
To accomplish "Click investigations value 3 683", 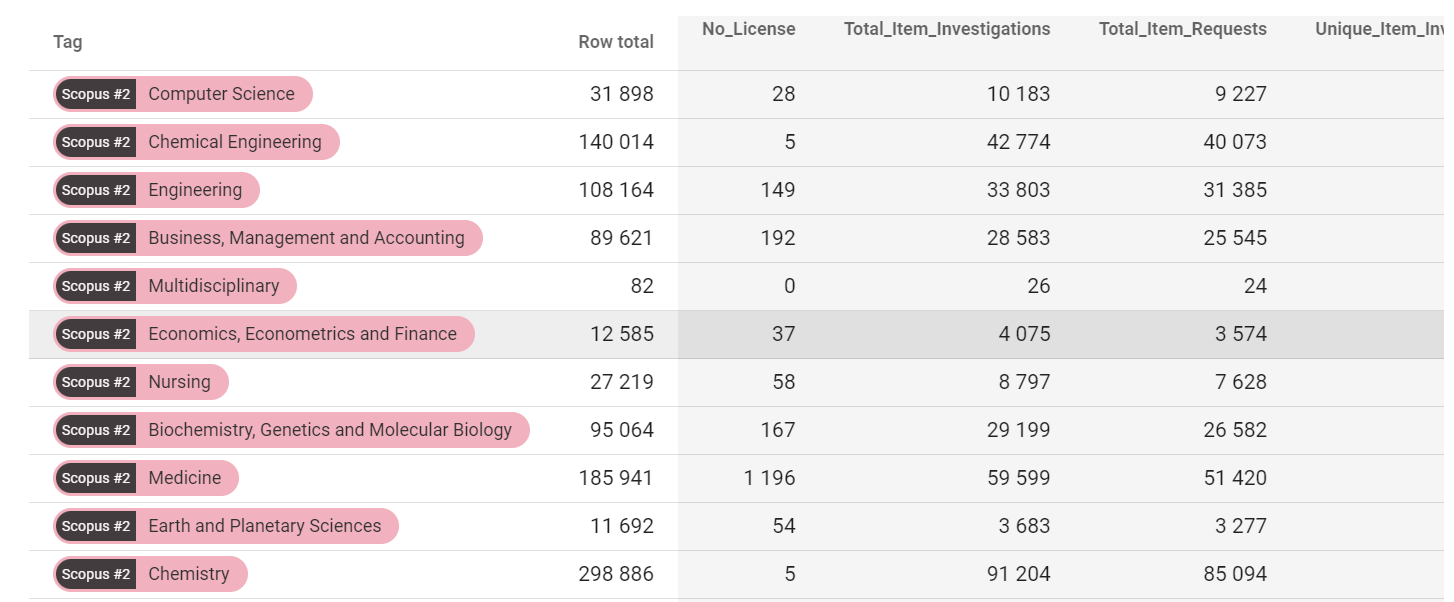I will pos(1025,526).
